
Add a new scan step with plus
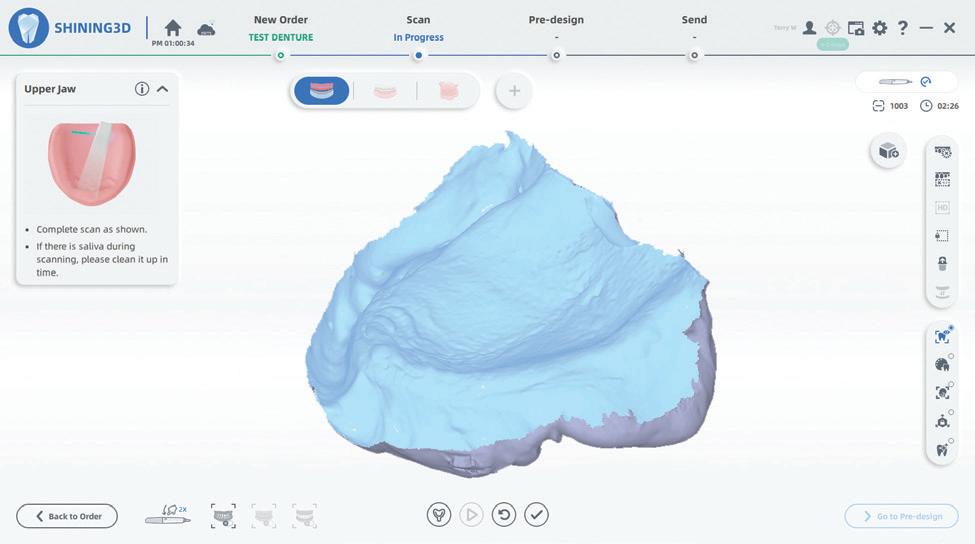tap(514, 91)
